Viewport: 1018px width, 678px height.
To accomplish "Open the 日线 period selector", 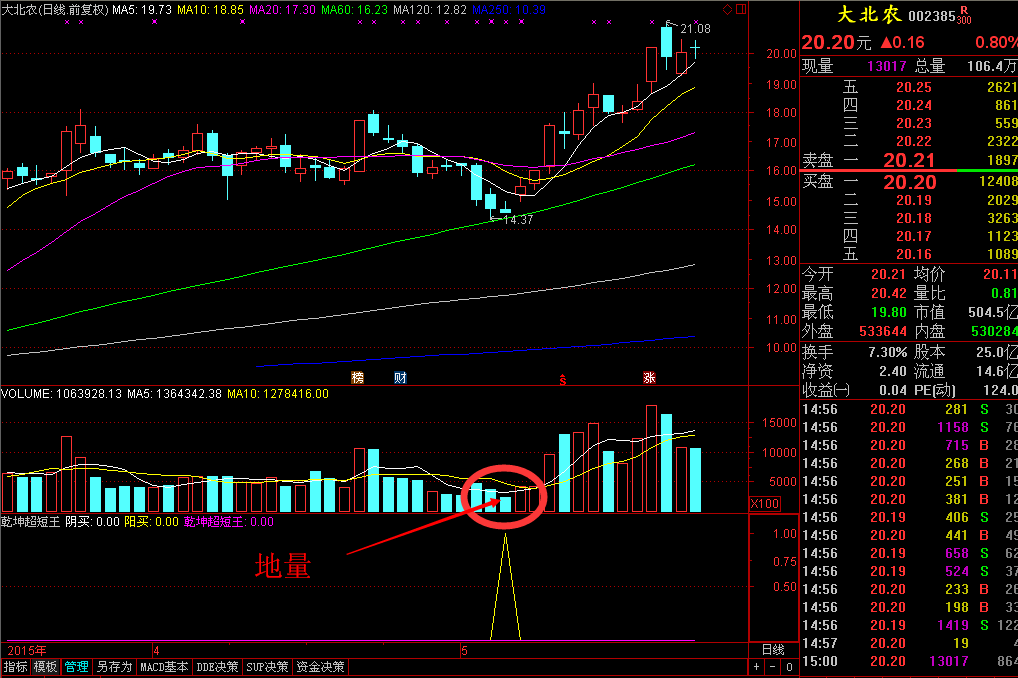I will point(773,650).
